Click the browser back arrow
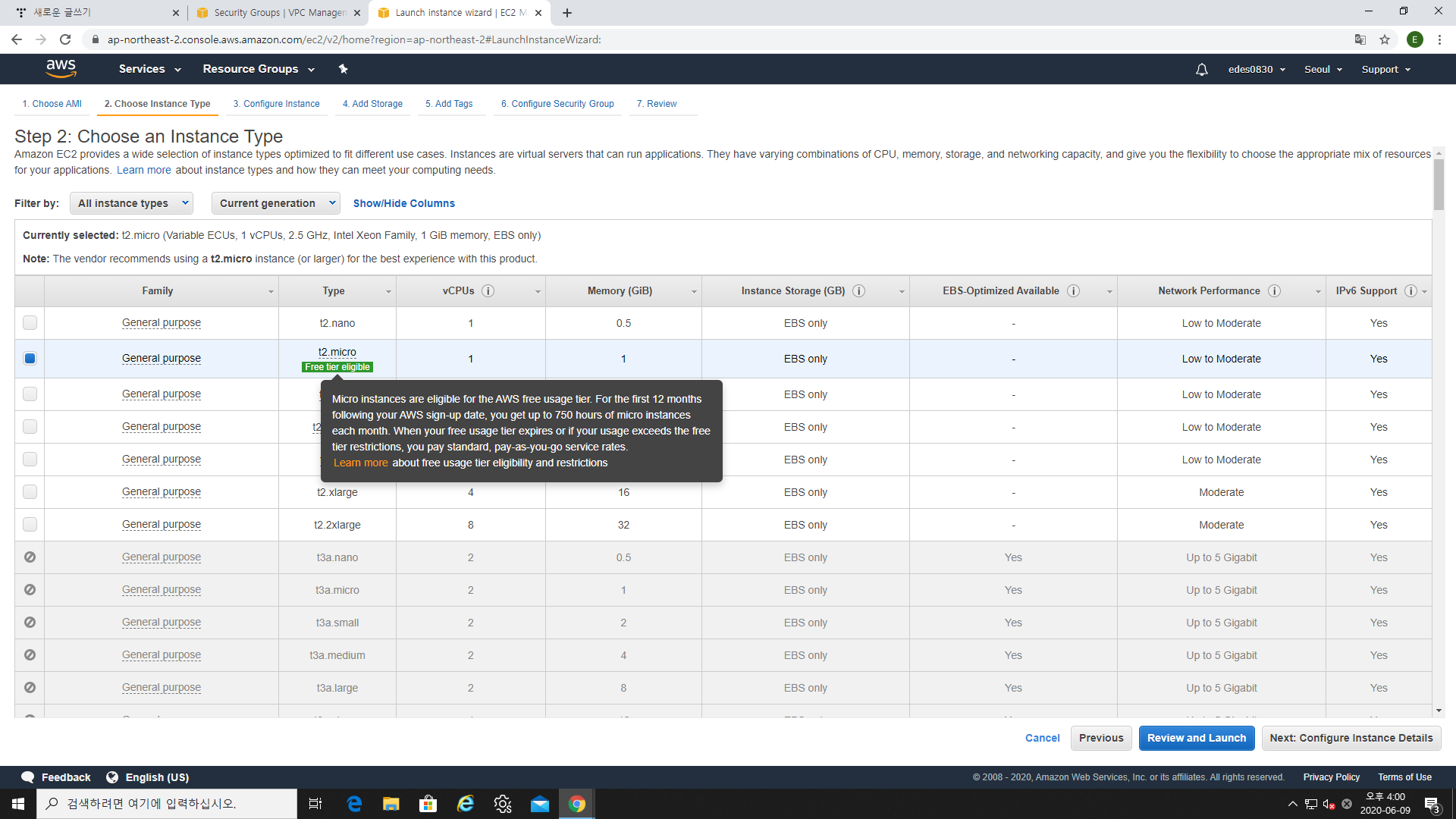Viewport: 1456px width, 819px height. pos(17,39)
